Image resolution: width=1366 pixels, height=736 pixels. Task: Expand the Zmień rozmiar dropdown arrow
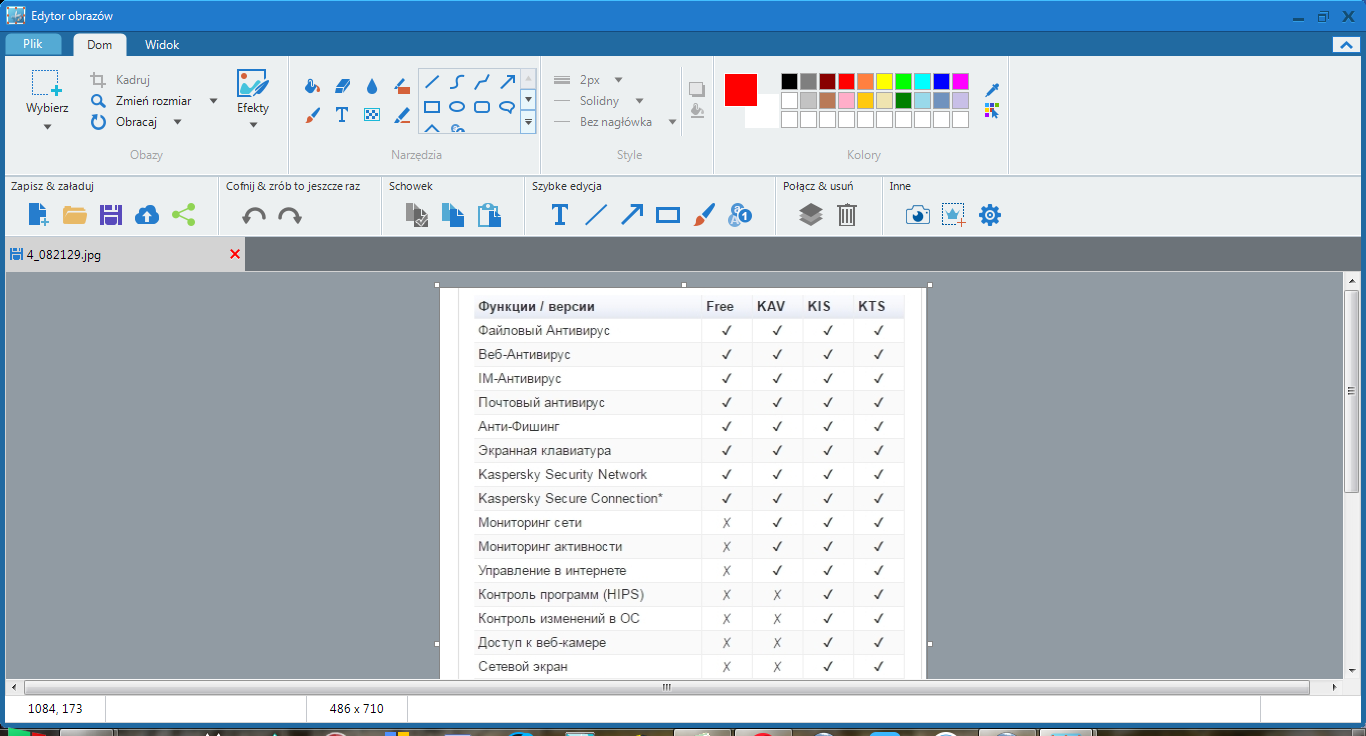click(213, 101)
